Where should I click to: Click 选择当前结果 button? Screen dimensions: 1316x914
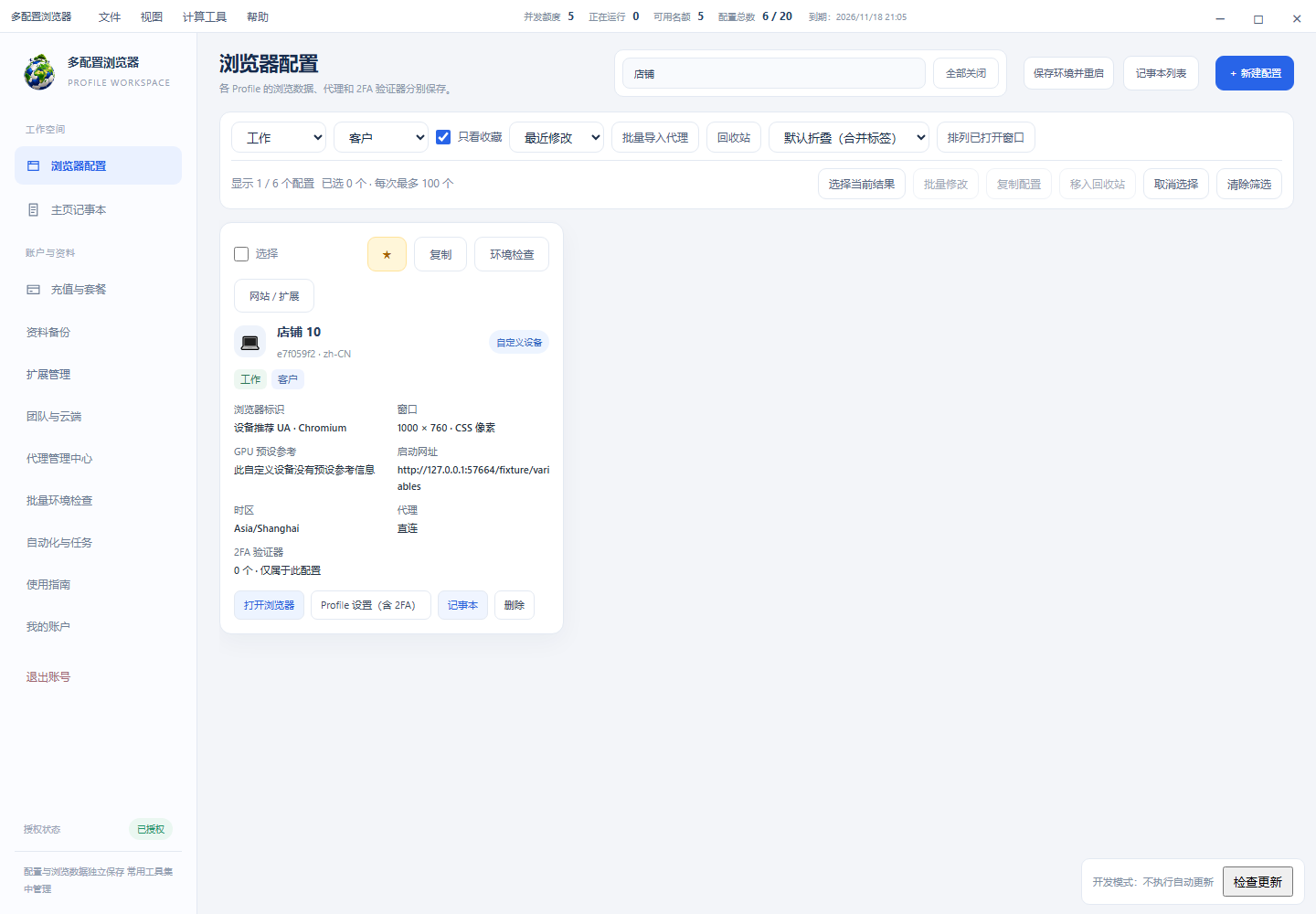[862, 184]
